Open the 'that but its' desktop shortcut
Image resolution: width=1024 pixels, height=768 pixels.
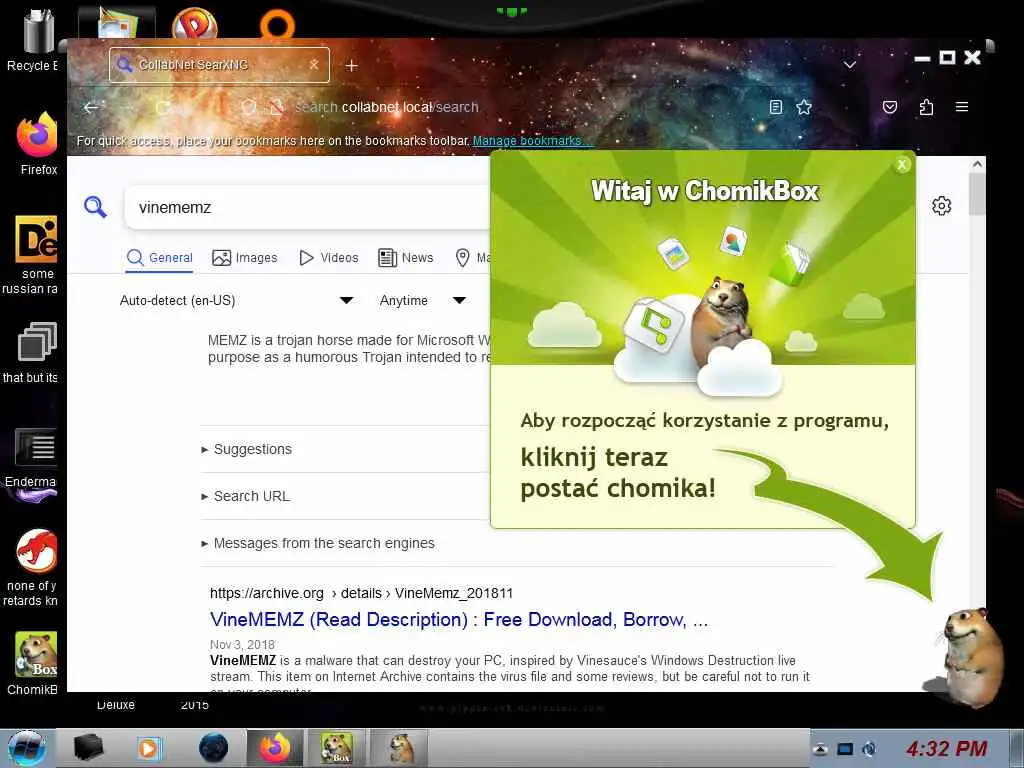pyautogui.click(x=36, y=352)
